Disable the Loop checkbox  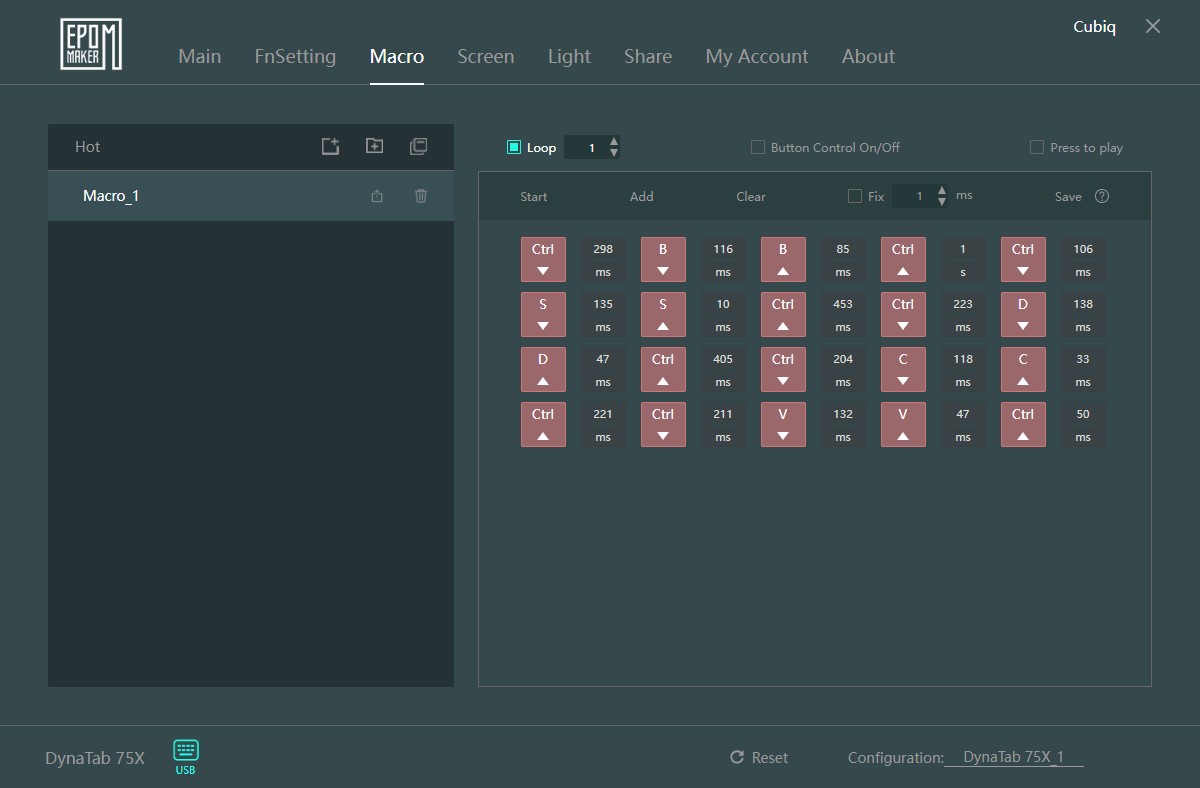[514, 147]
